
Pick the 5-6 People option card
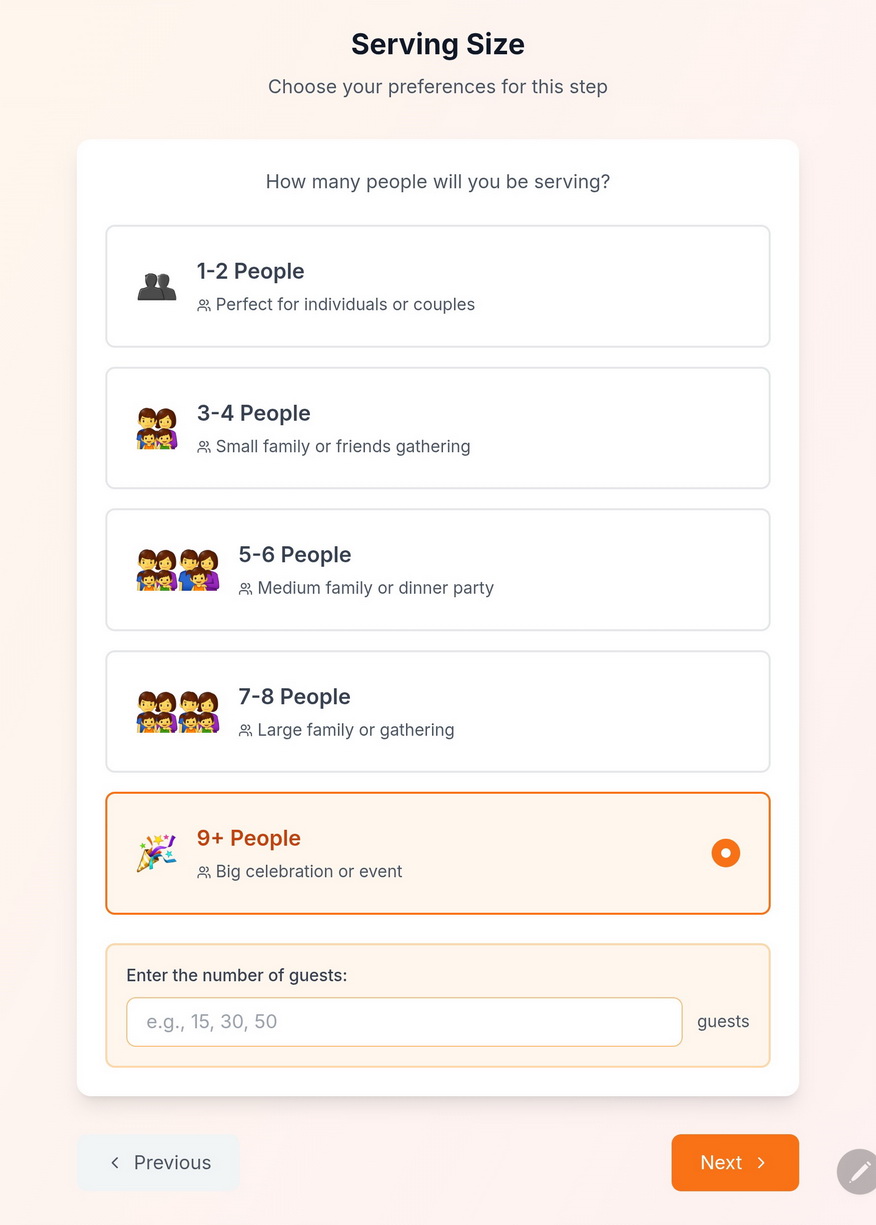(438, 570)
